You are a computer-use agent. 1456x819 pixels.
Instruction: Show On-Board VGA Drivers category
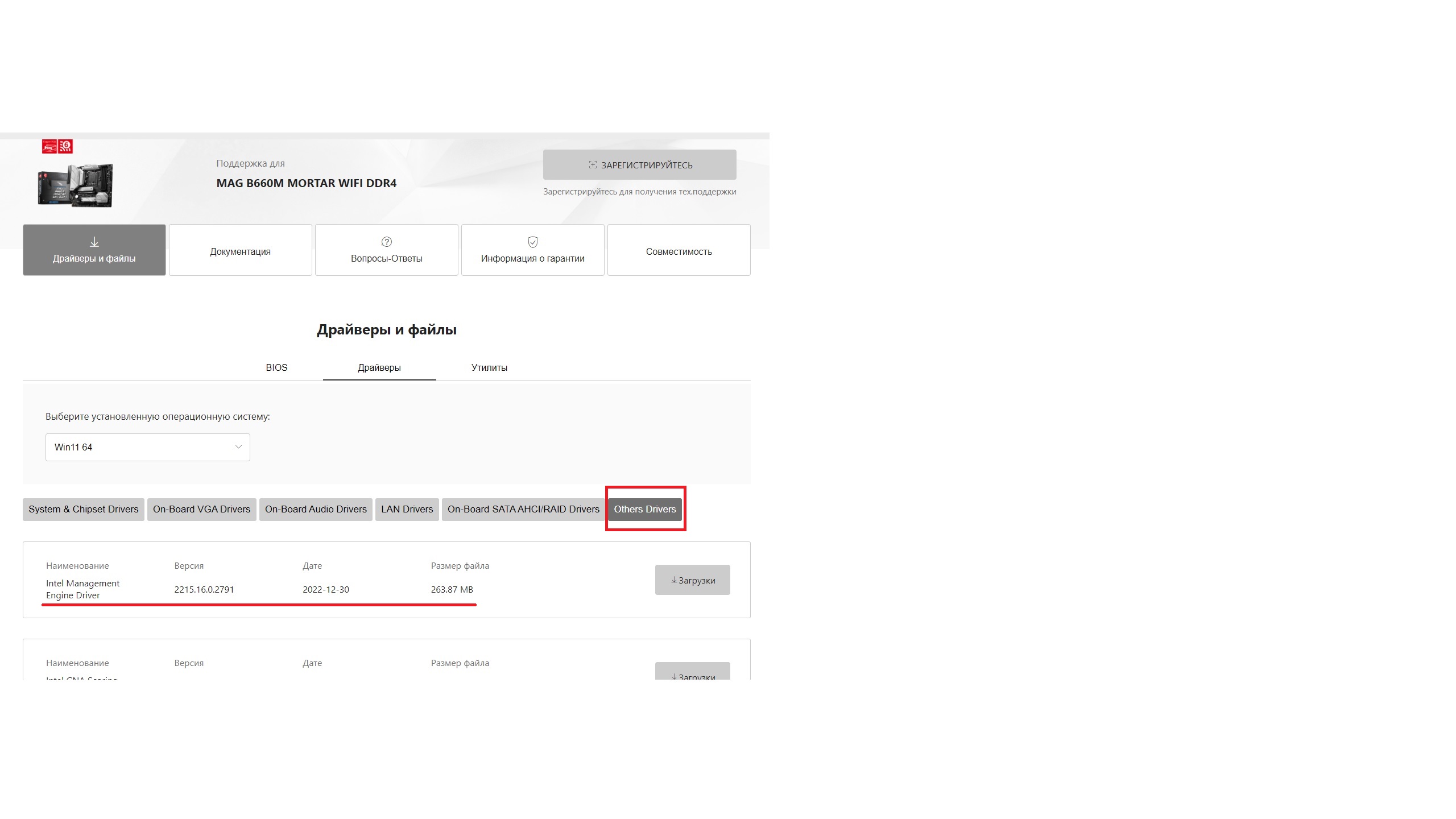coord(201,509)
